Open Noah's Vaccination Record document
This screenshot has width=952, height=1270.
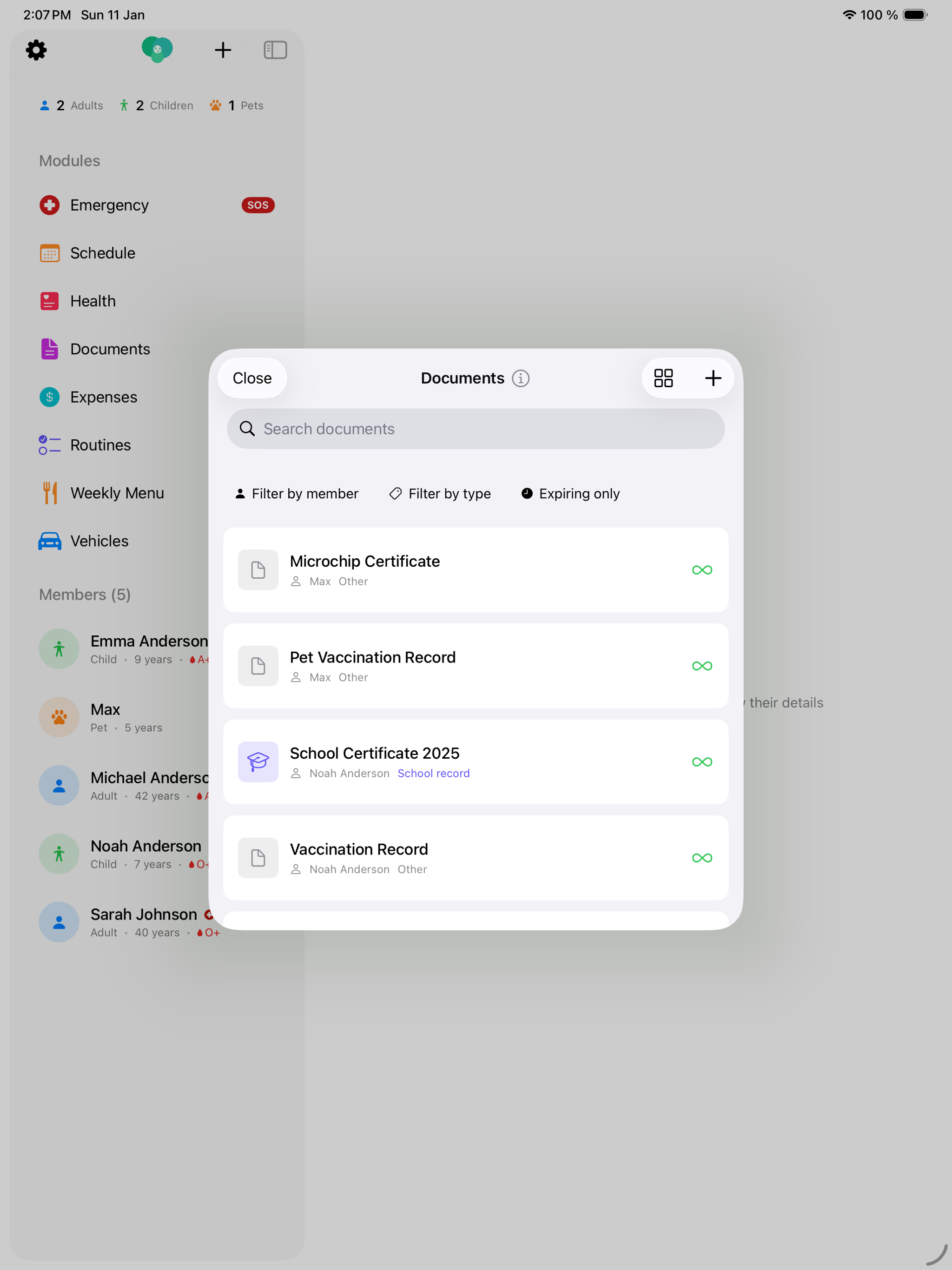point(476,858)
